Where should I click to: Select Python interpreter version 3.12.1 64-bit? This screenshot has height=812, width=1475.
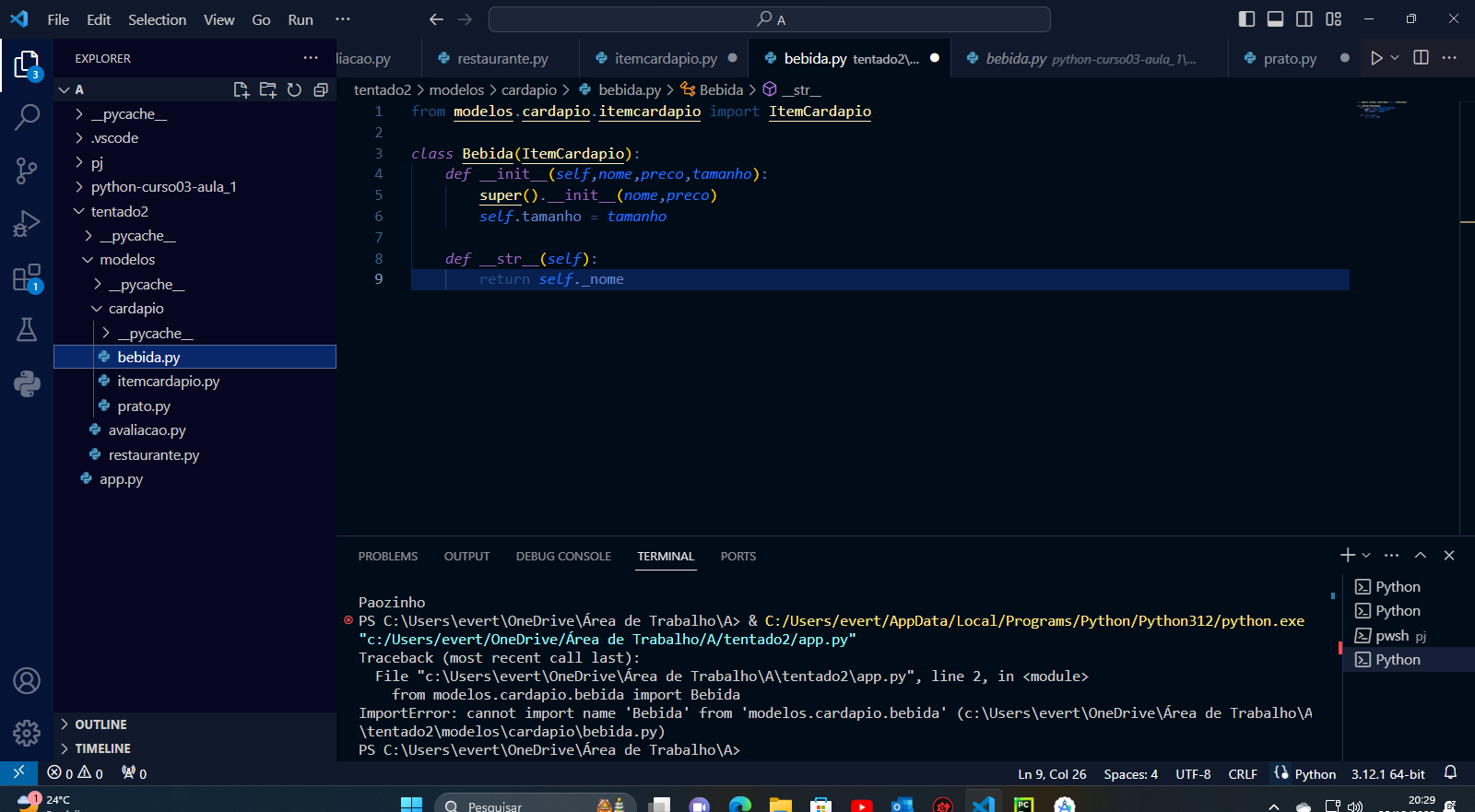pyautogui.click(x=1387, y=774)
